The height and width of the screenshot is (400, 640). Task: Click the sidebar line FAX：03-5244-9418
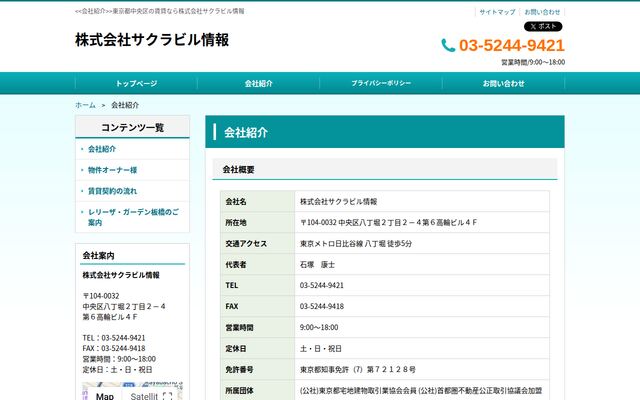click(114, 348)
